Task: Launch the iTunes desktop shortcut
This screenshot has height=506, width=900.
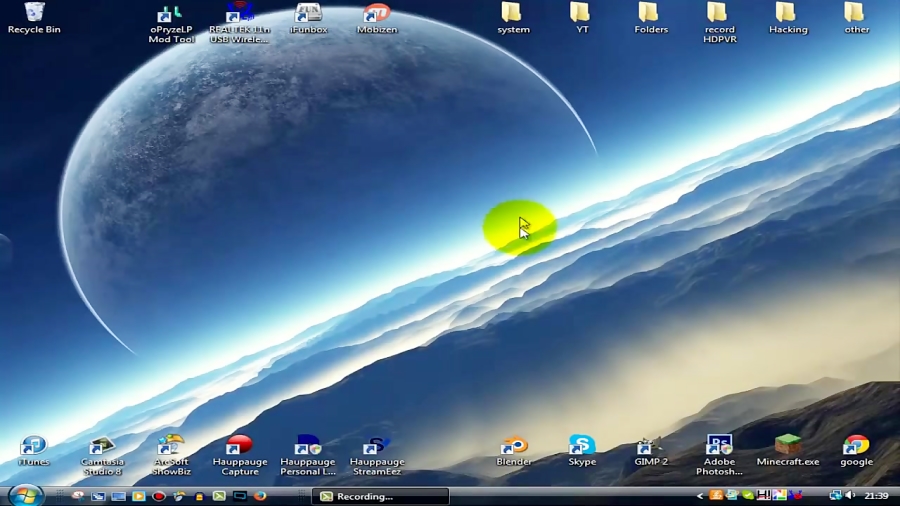Action: (x=33, y=447)
